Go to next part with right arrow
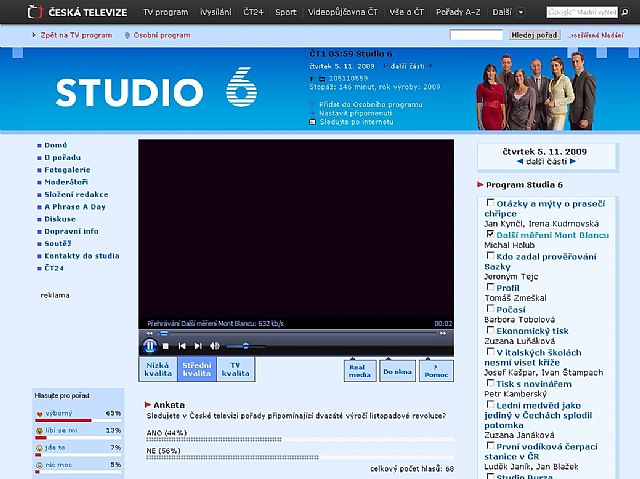 pos(573,162)
